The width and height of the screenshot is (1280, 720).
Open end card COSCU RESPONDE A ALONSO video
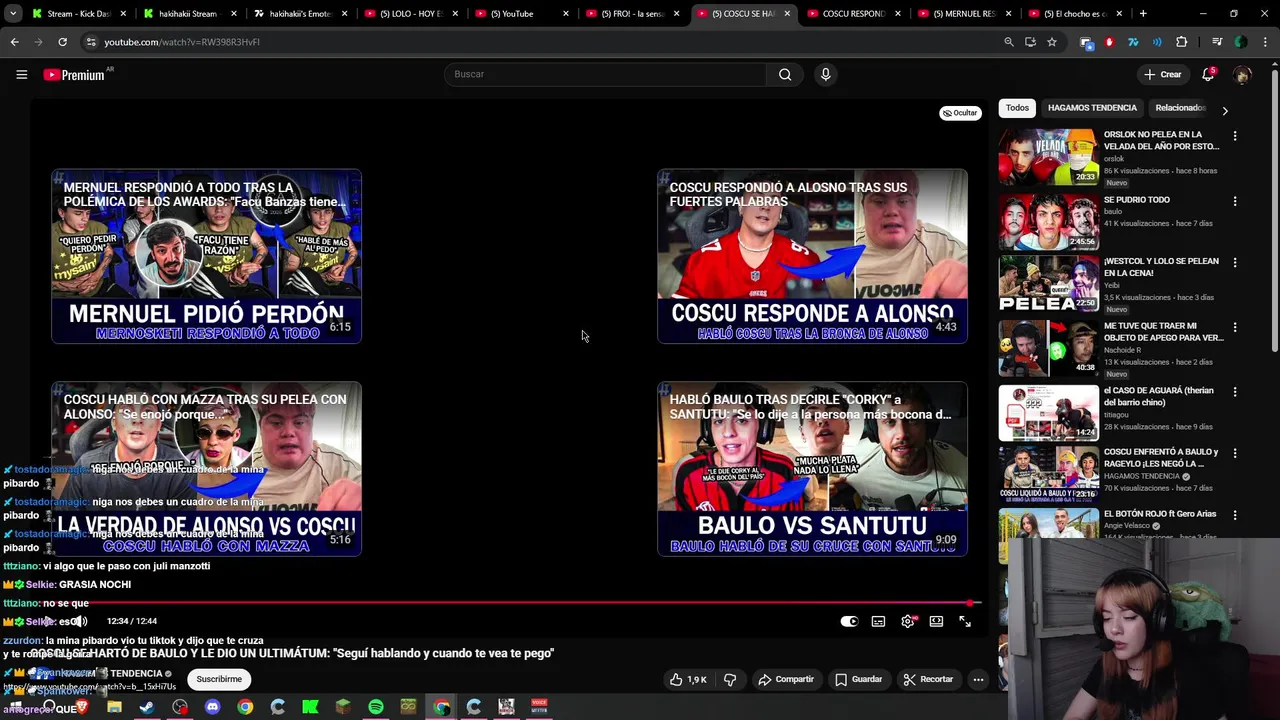point(812,256)
